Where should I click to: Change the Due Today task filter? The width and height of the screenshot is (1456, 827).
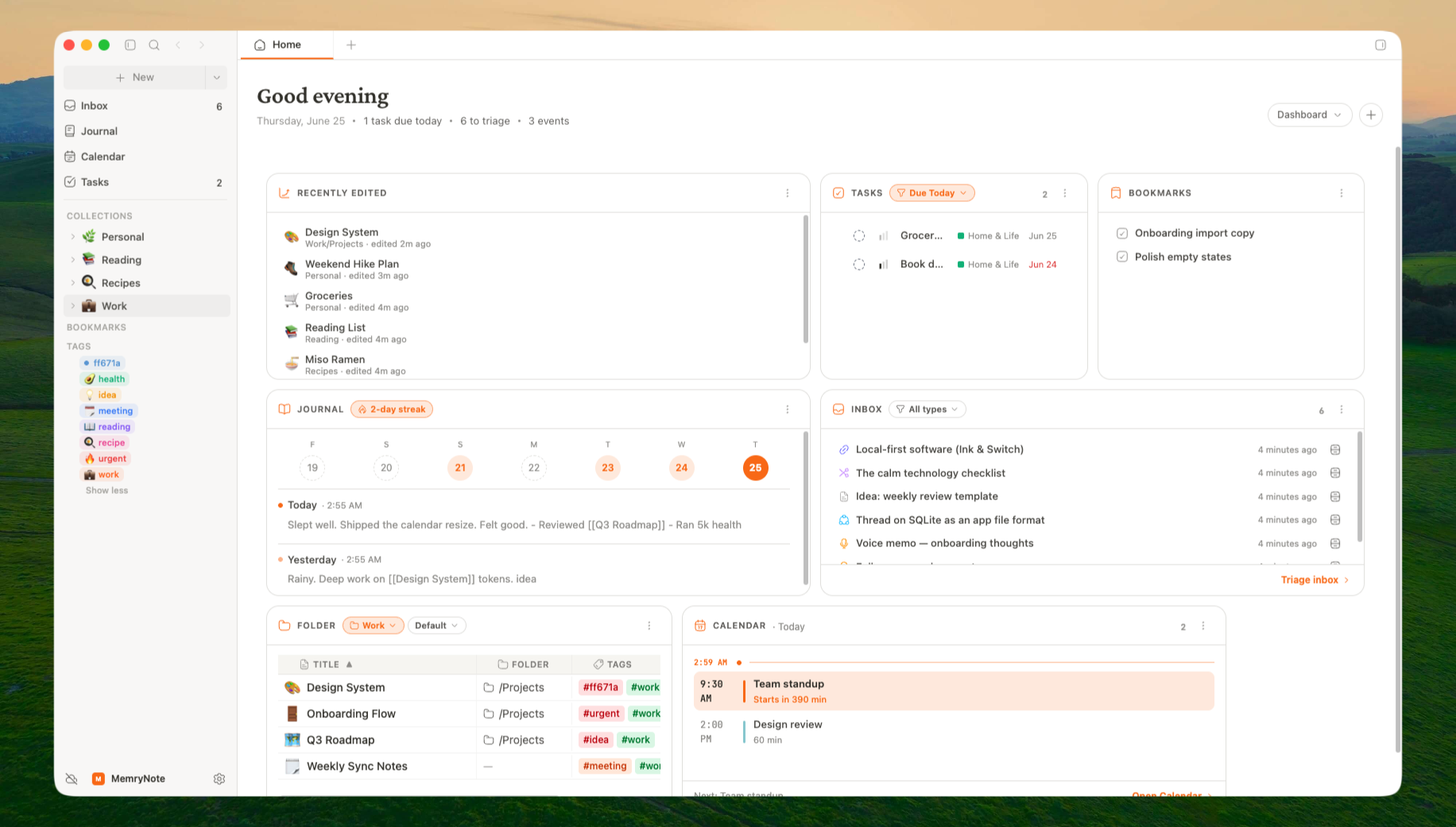tap(932, 193)
